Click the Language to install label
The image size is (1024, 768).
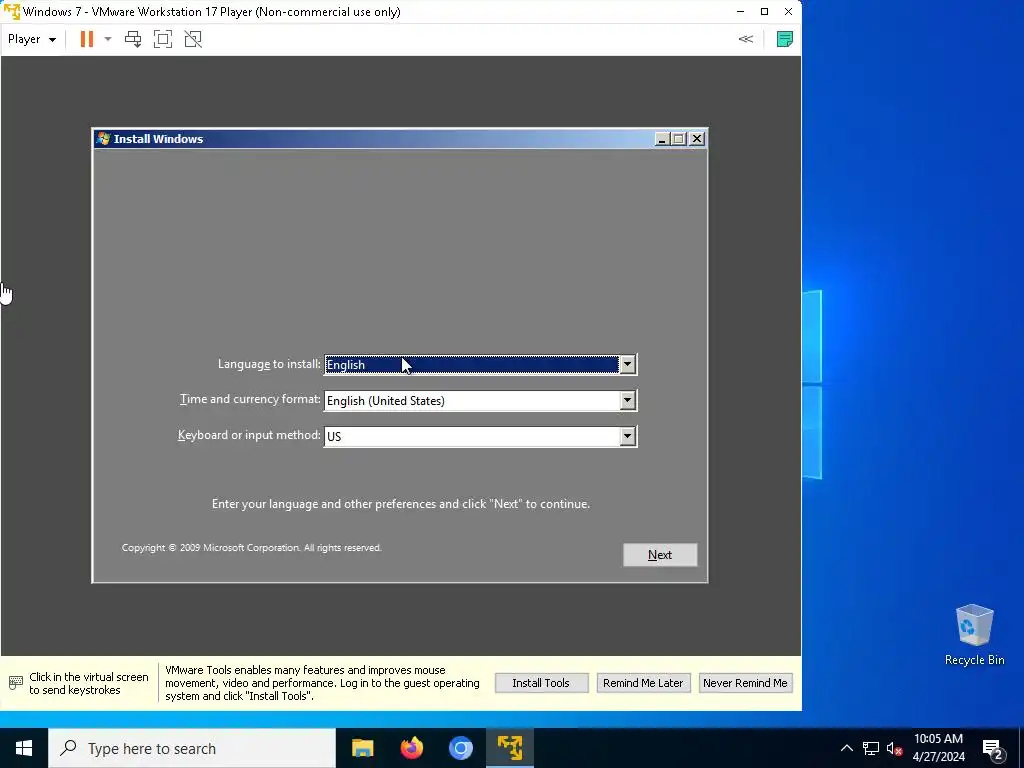[x=269, y=364]
